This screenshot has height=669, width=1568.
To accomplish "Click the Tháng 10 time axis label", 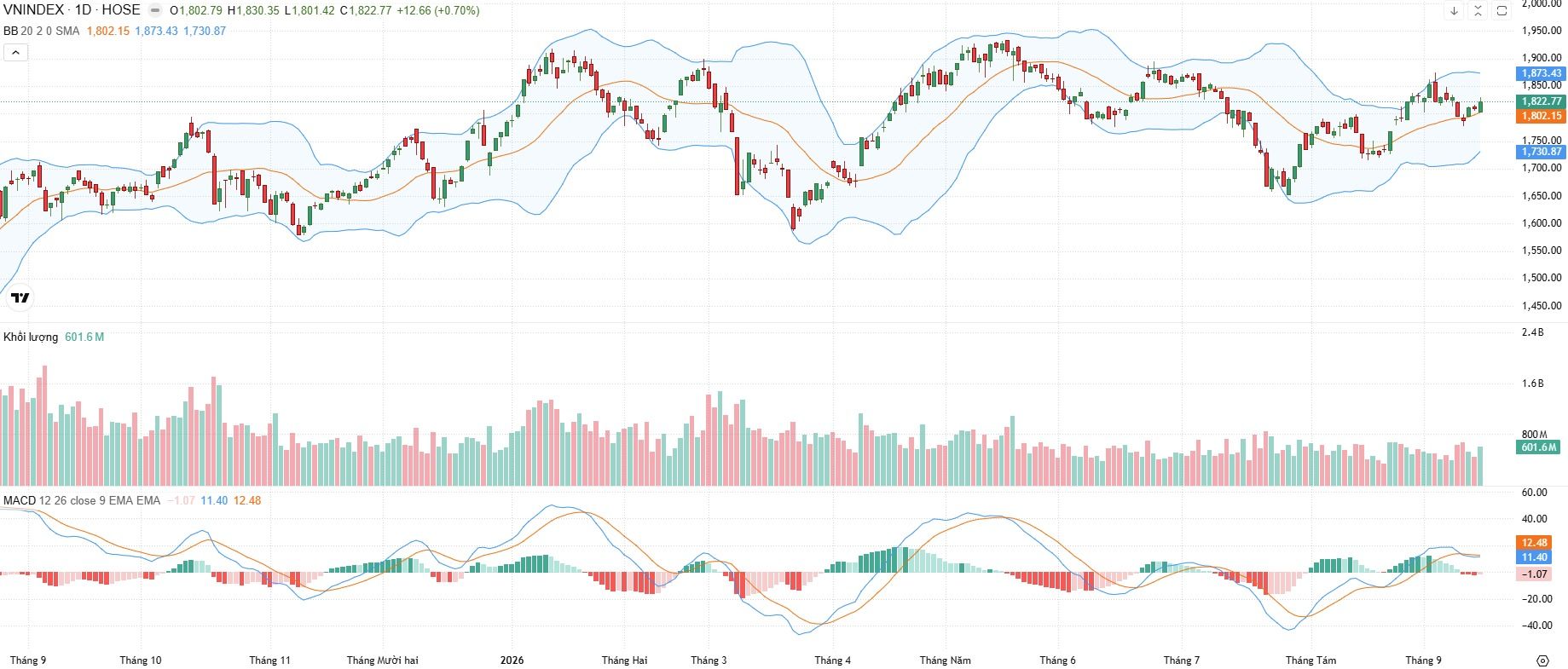I will coord(141,660).
